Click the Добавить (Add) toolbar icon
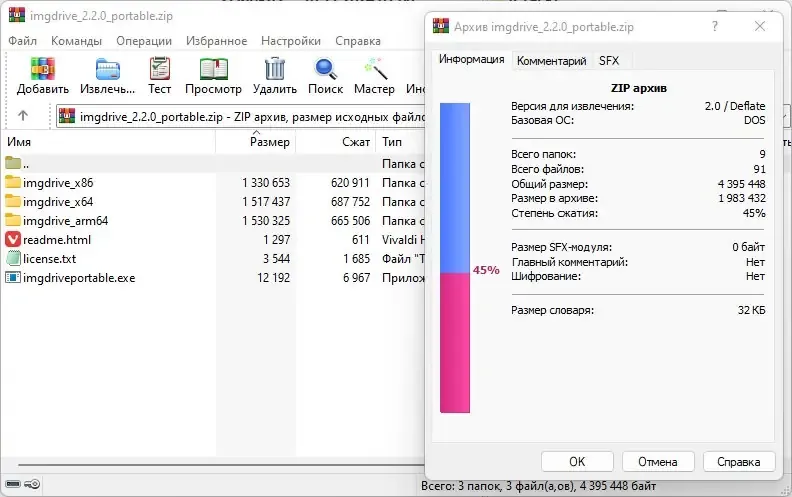The image size is (792, 497). click(x=42, y=69)
